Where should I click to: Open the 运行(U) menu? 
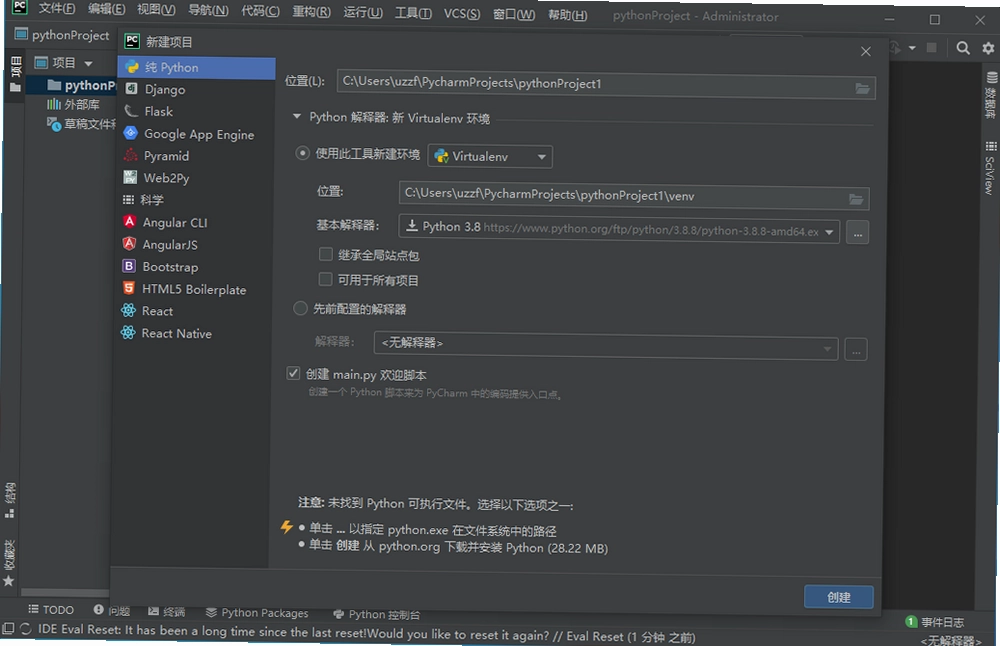(362, 12)
